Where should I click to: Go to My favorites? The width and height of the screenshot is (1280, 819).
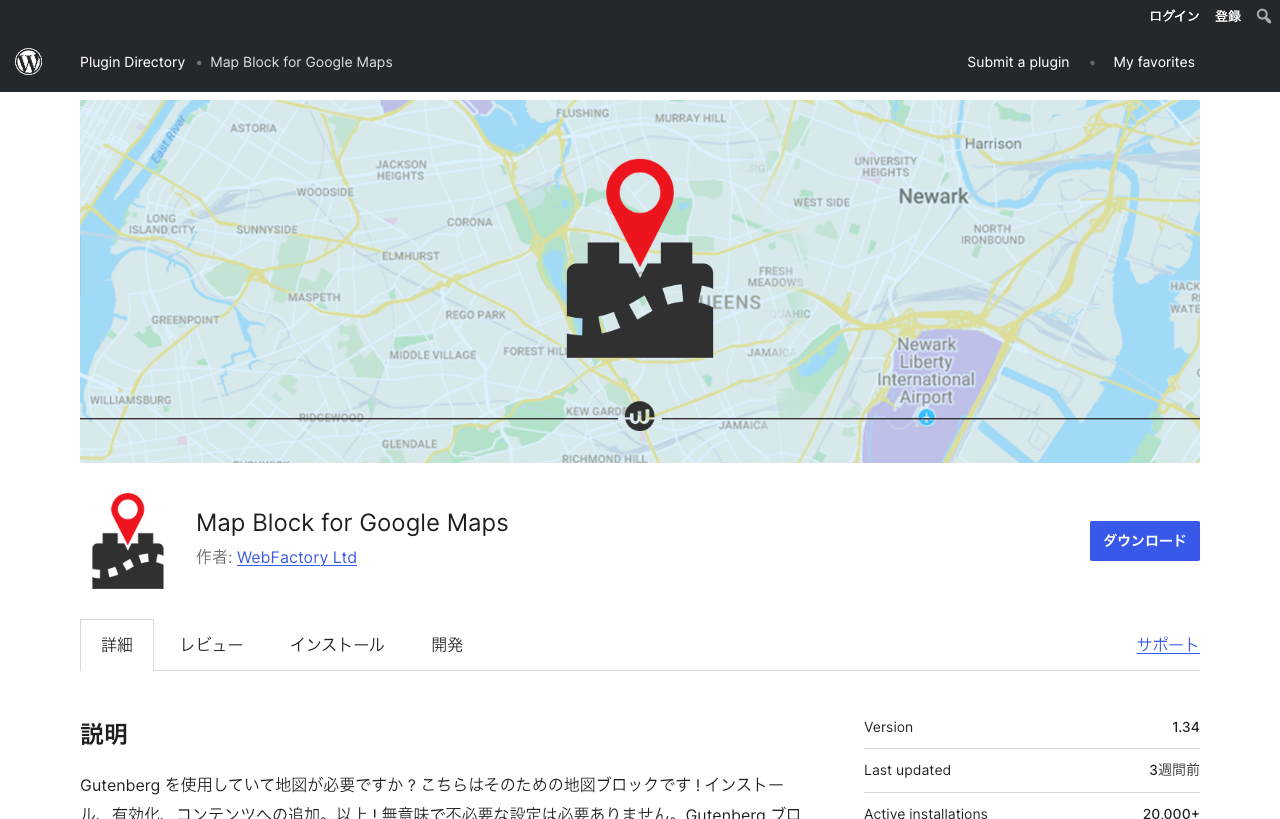click(1154, 62)
